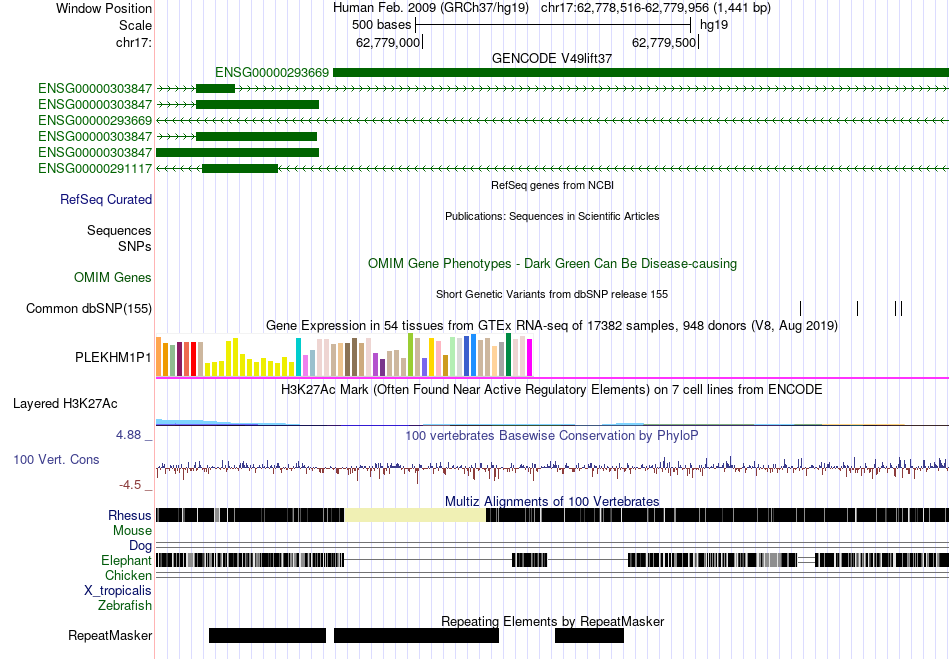Image resolution: width=950 pixels, height=659 pixels.
Task: Click the chr17:62,778,516-62,779,956 position text
Action: [656, 8]
